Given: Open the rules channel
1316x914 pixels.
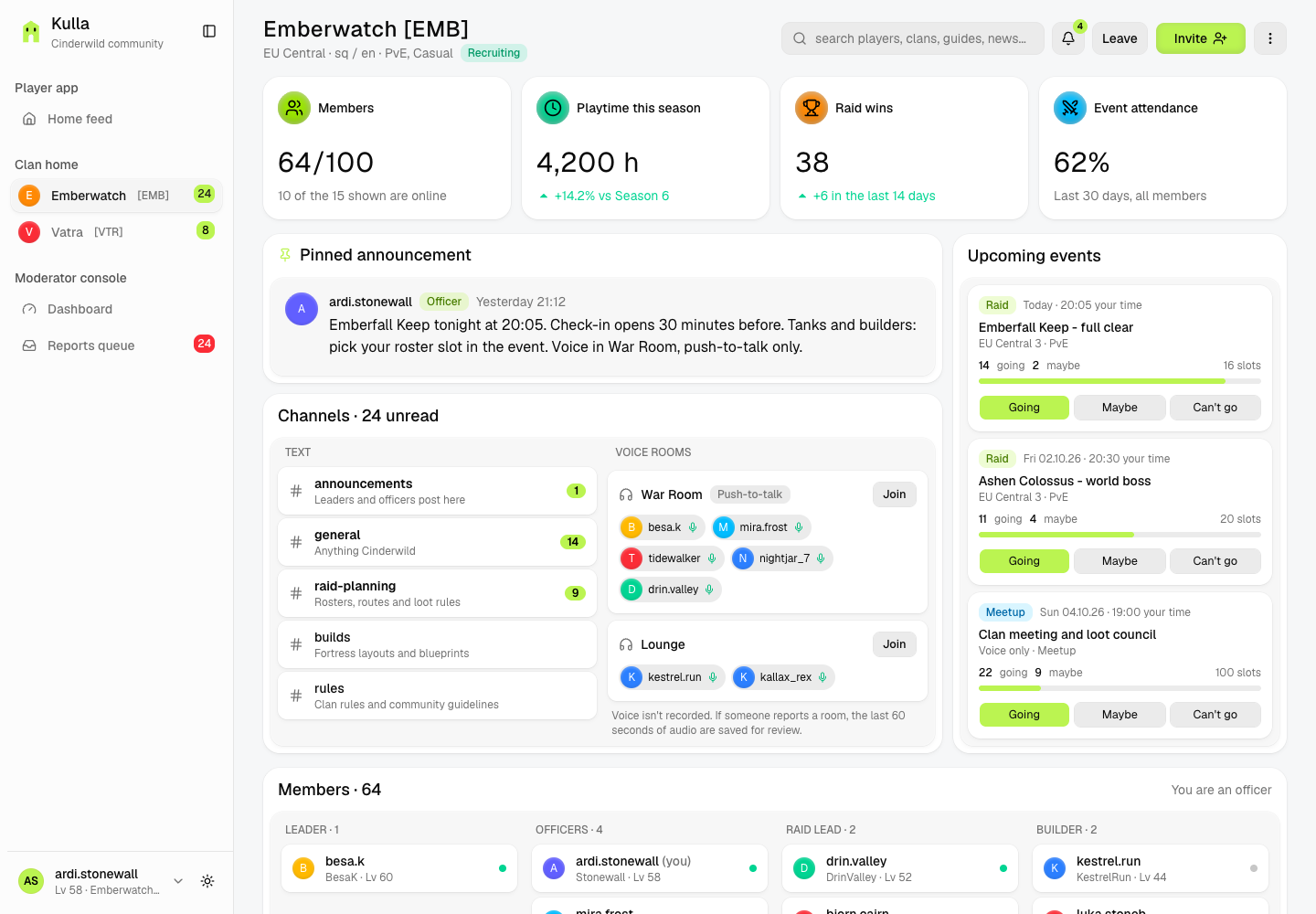Looking at the screenshot, I should (437, 696).
